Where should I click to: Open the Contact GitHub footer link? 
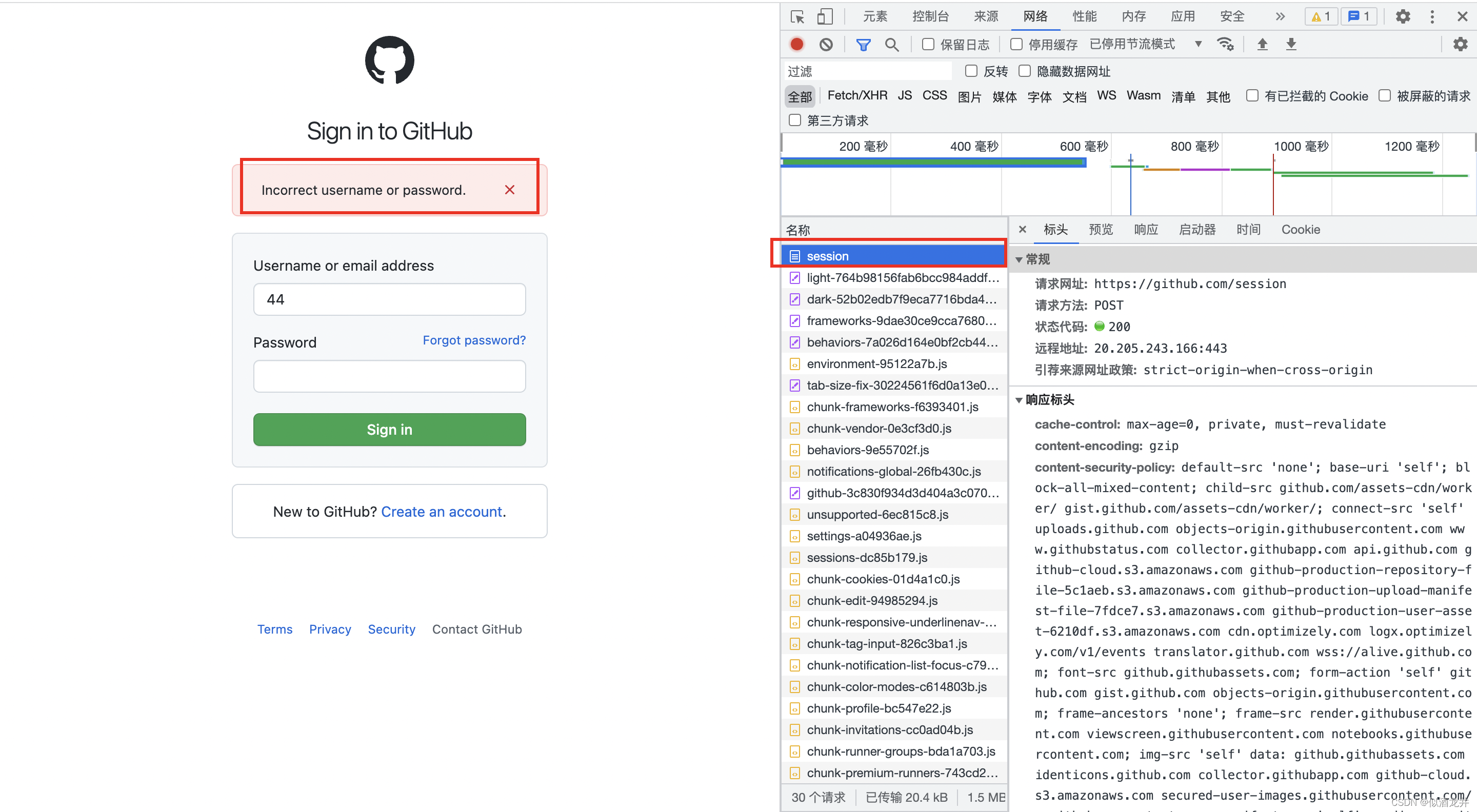tap(476, 628)
